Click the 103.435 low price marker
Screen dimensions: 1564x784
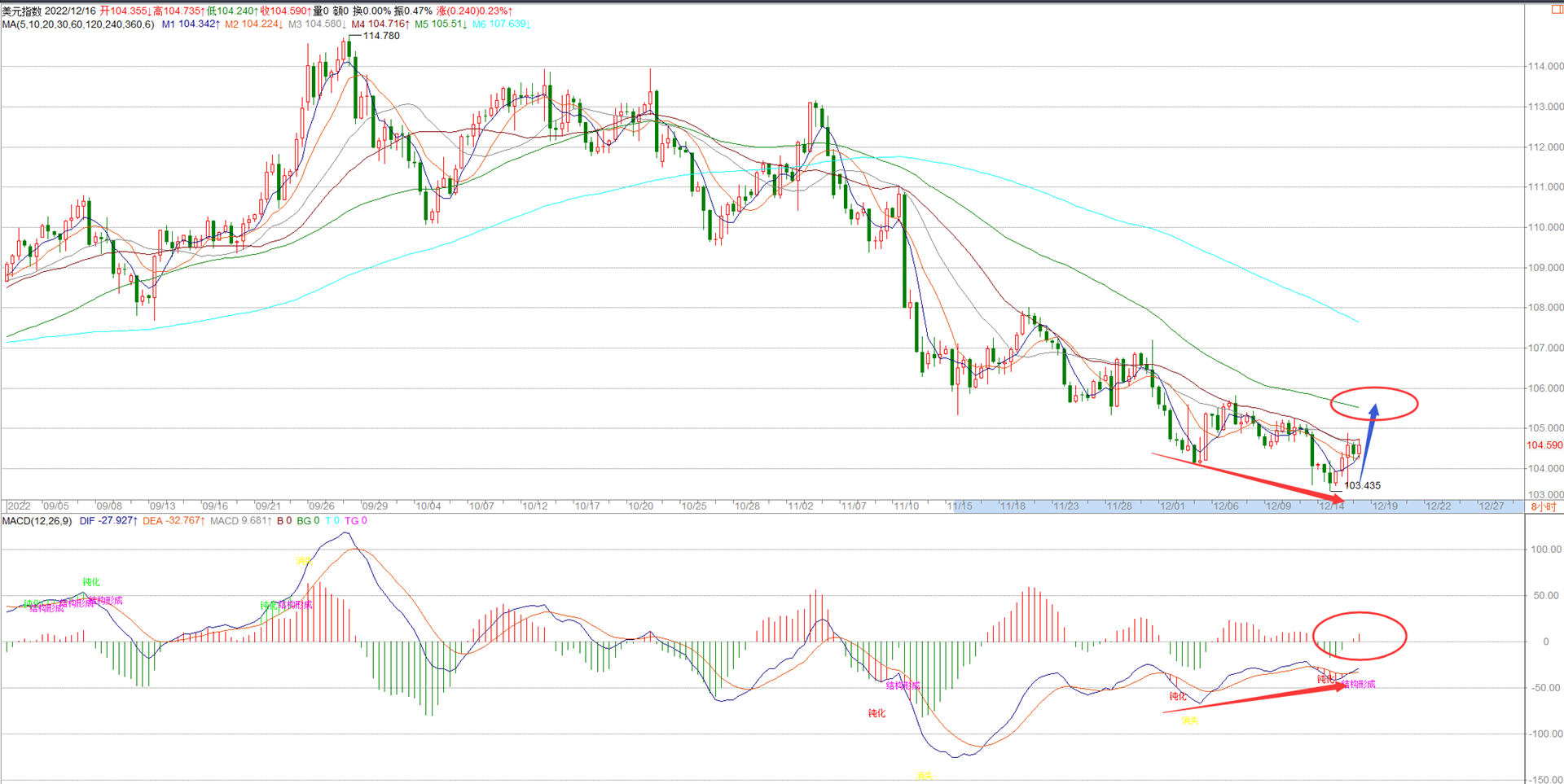tap(1362, 485)
